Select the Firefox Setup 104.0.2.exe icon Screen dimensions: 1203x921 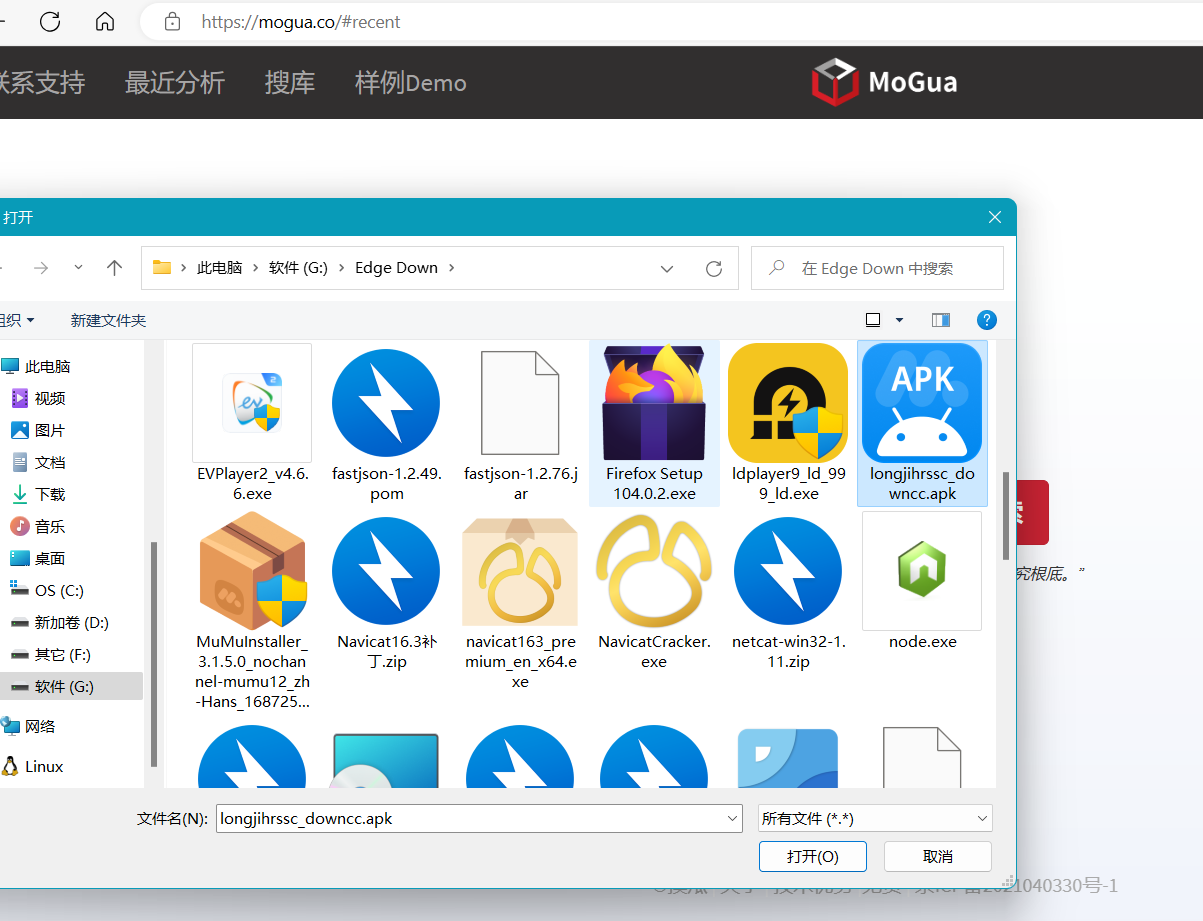[x=654, y=402]
